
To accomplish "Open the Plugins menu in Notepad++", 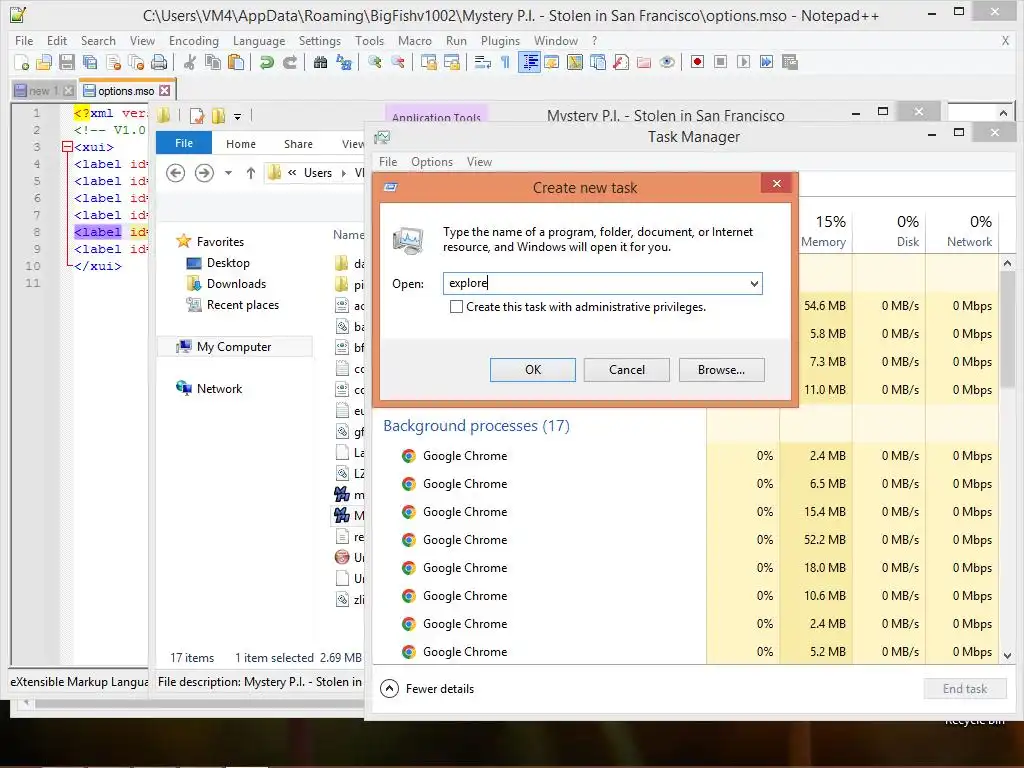I will point(500,40).
